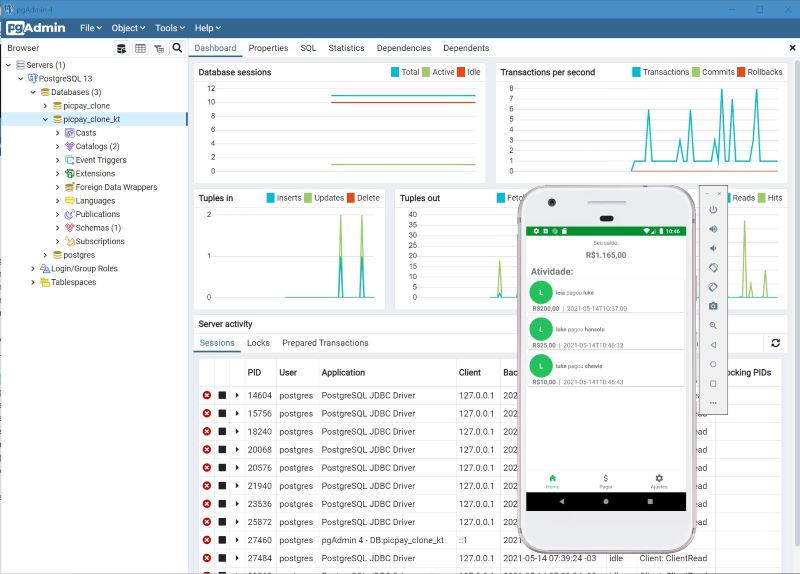The width and height of the screenshot is (800, 574).
Task: Click 'pgAdmin 4 - DB:picpay_clone_kt' application cell
Action: (383, 540)
